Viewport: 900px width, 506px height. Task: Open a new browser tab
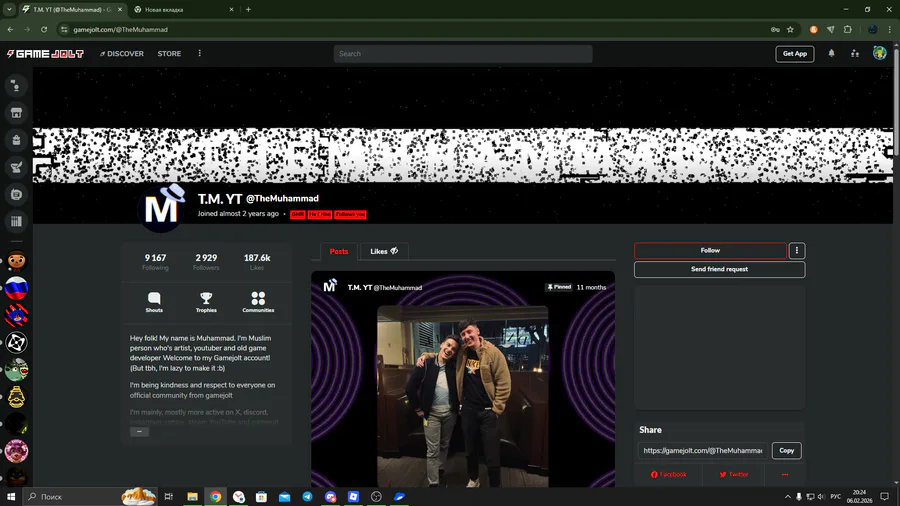249,9
